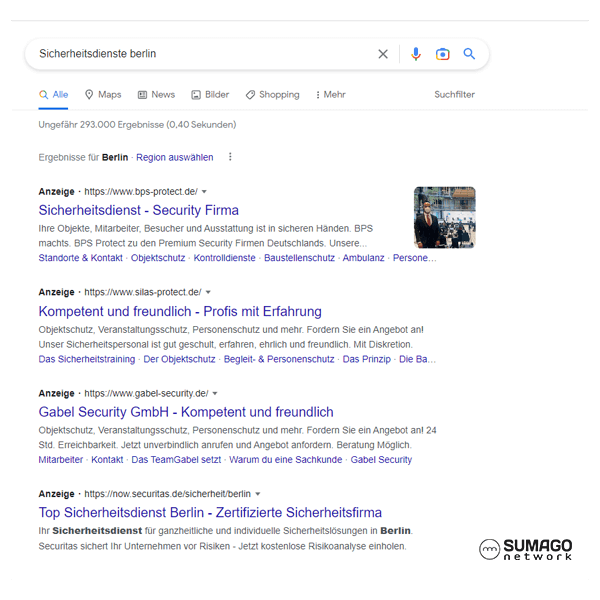Click the https://www.silas-protect.de/ URL text

[143, 292]
